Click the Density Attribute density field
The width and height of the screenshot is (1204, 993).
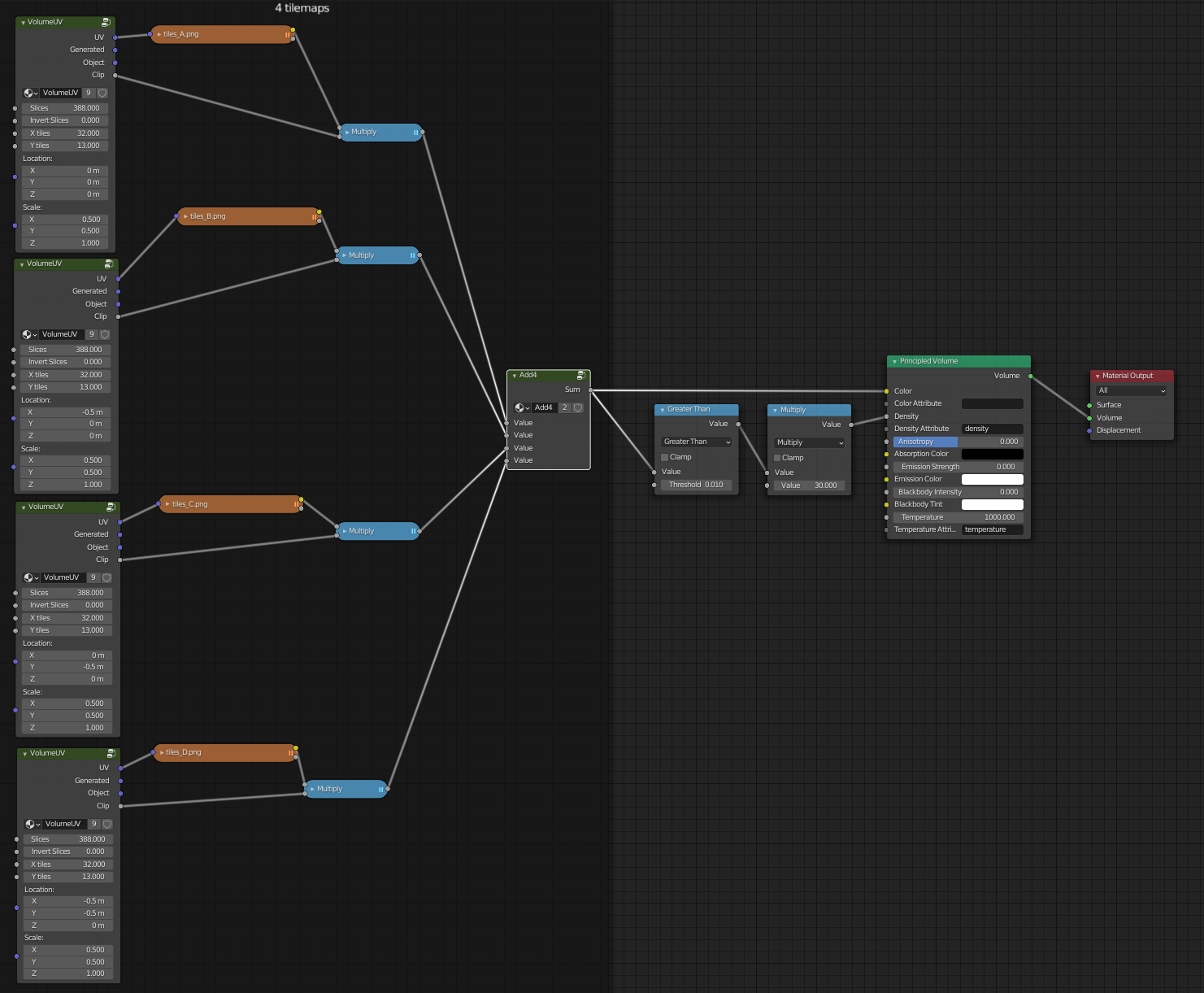992,429
